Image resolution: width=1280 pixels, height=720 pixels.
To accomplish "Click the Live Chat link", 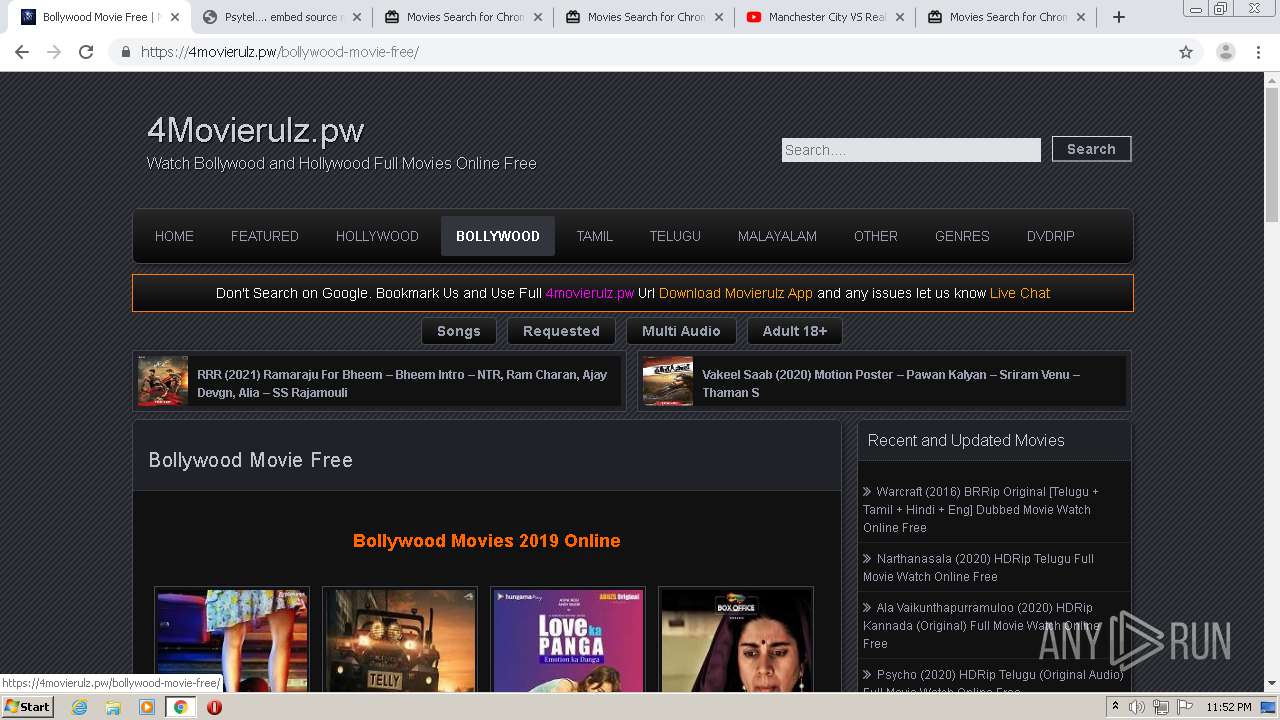I will click(x=1020, y=293).
